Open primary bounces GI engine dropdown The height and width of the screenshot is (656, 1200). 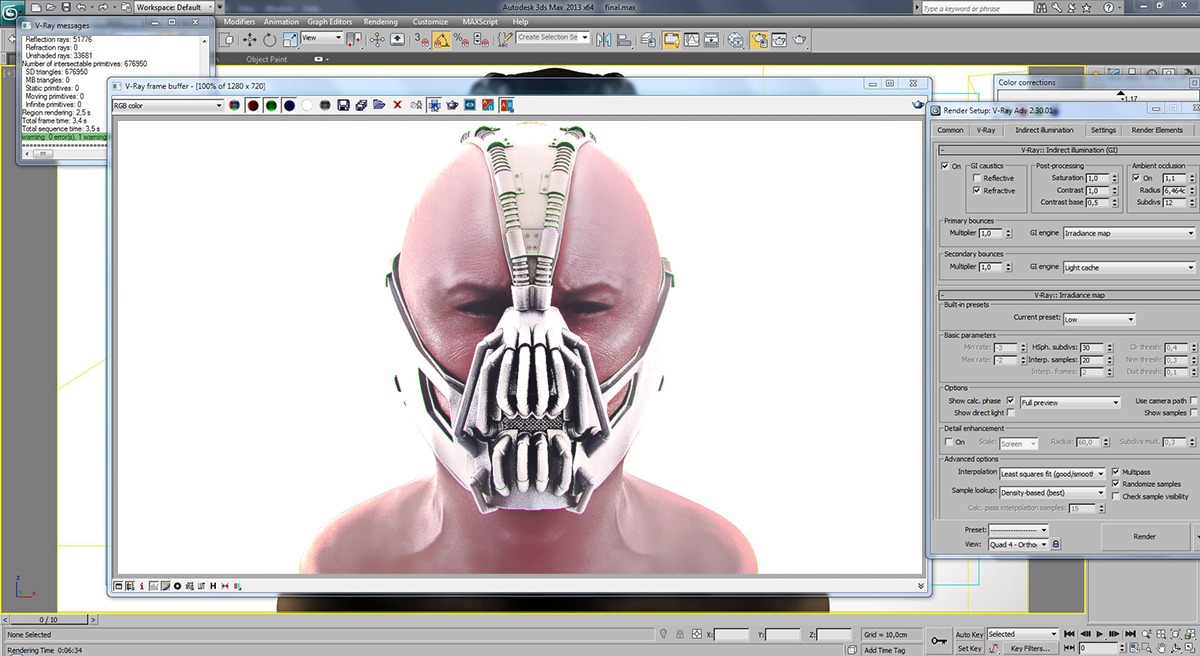[1128, 233]
